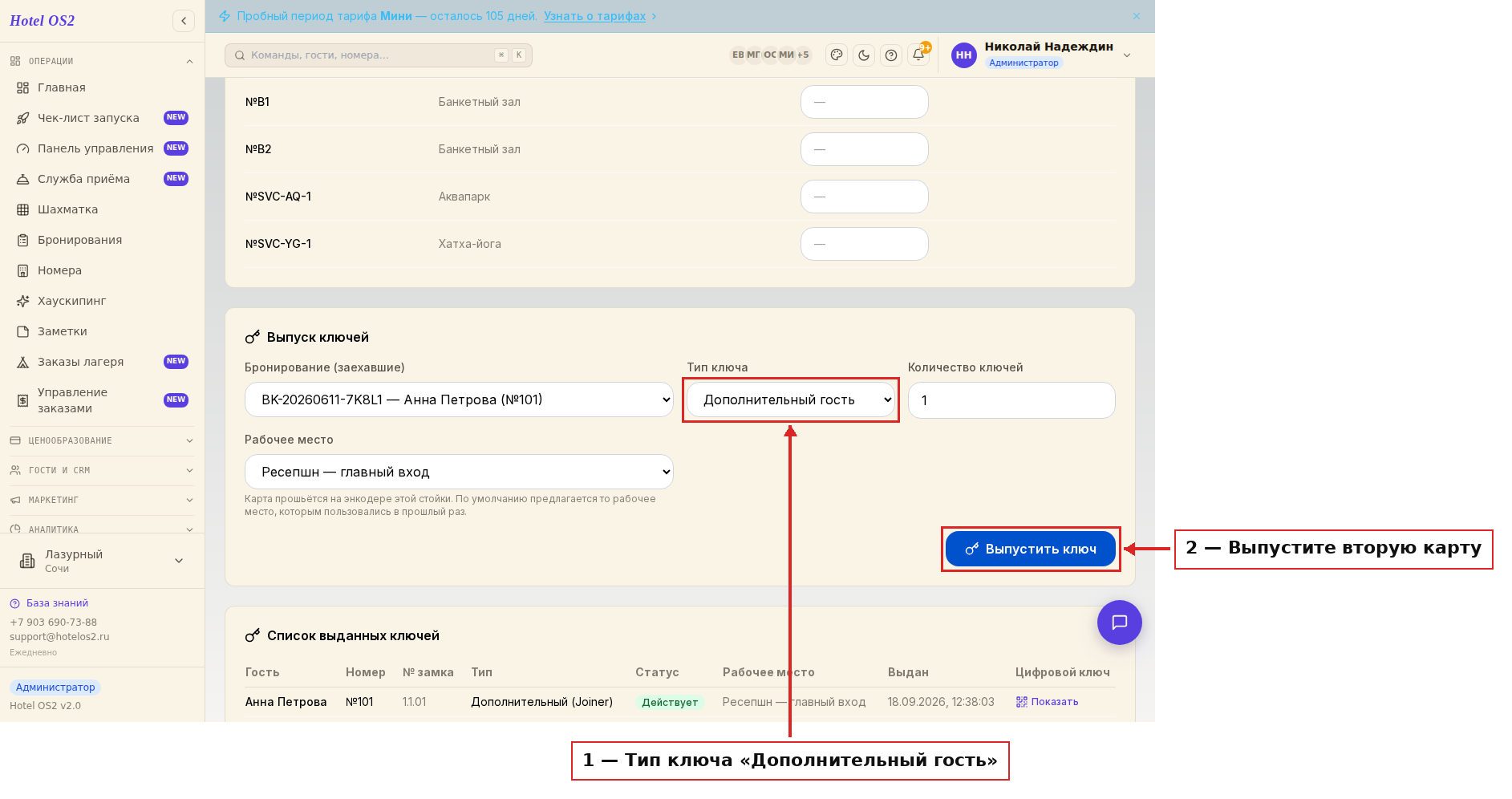Collapse the sidebar with the chevron button
The width and height of the screenshot is (1512, 799).
[x=184, y=21]
